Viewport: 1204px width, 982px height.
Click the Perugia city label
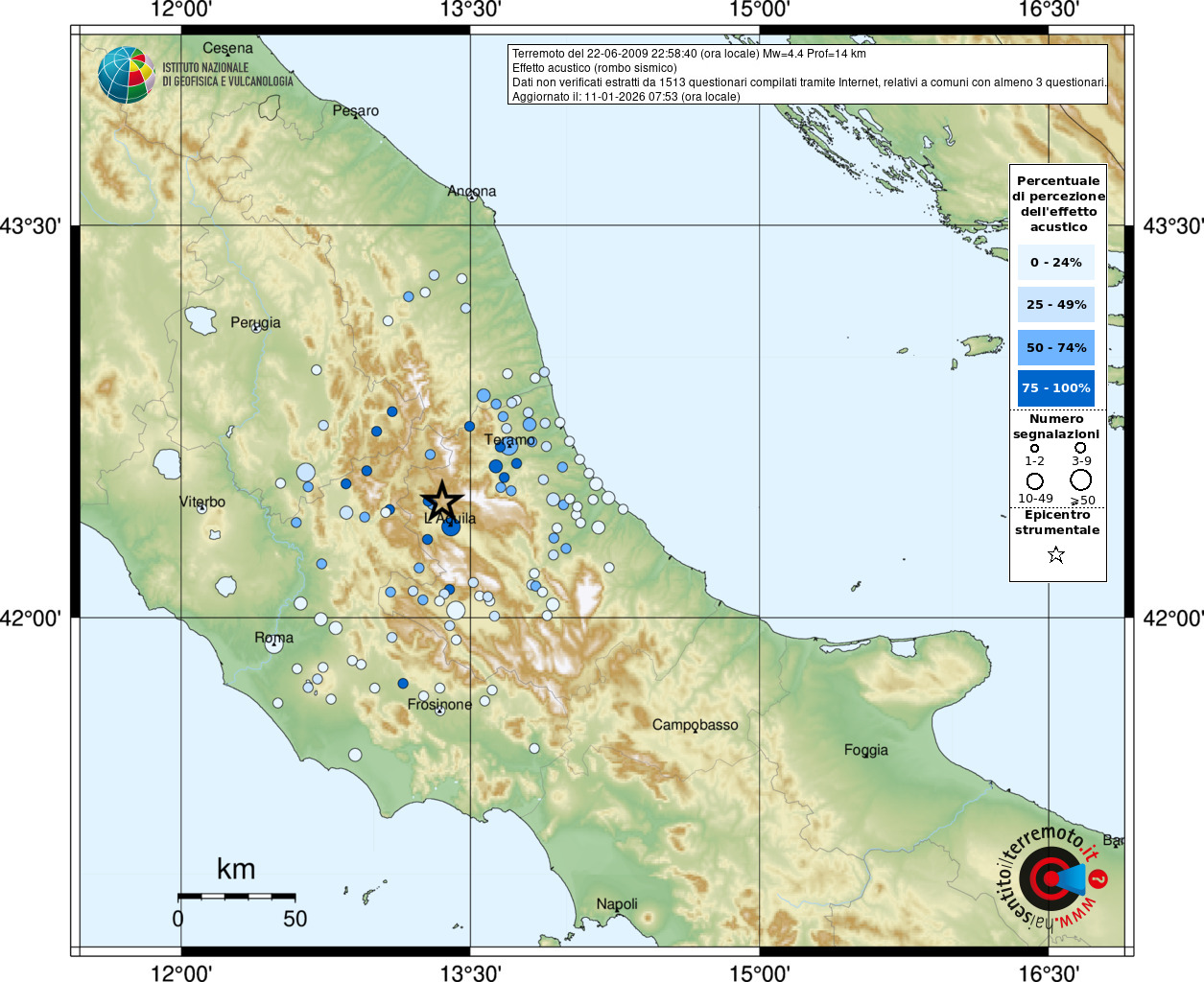click(x=256, y=322)
